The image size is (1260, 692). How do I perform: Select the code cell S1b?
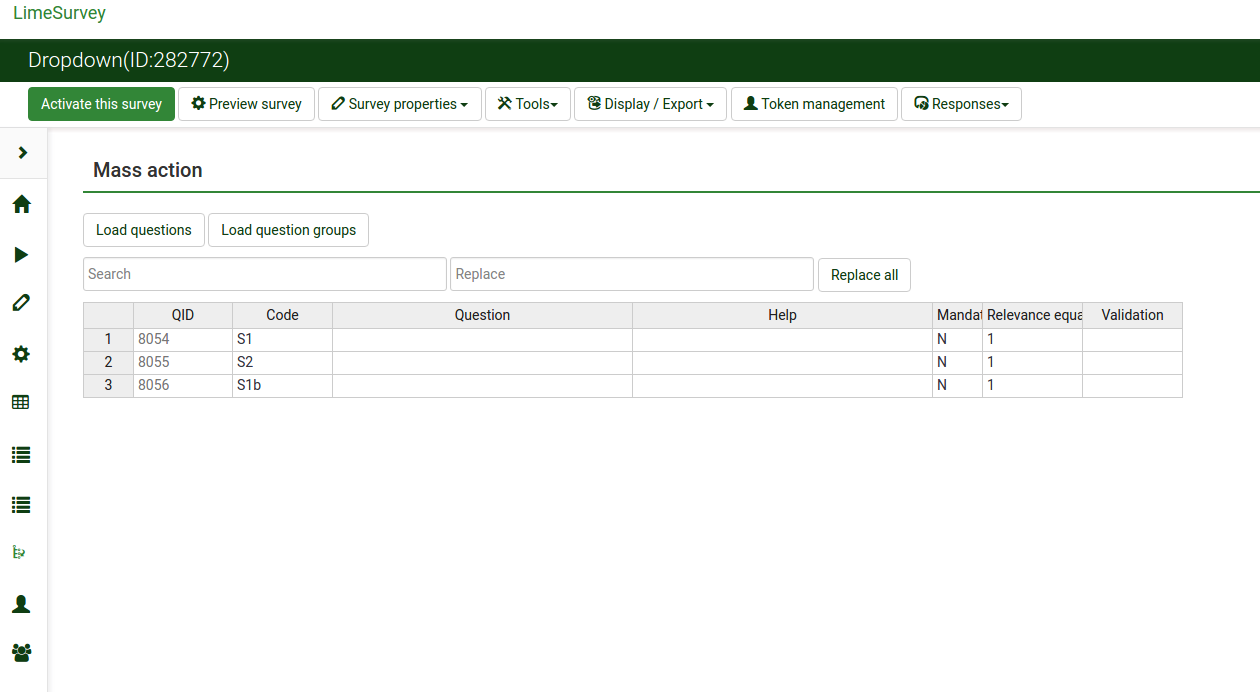pyautogui.click(x=282, y=386)
